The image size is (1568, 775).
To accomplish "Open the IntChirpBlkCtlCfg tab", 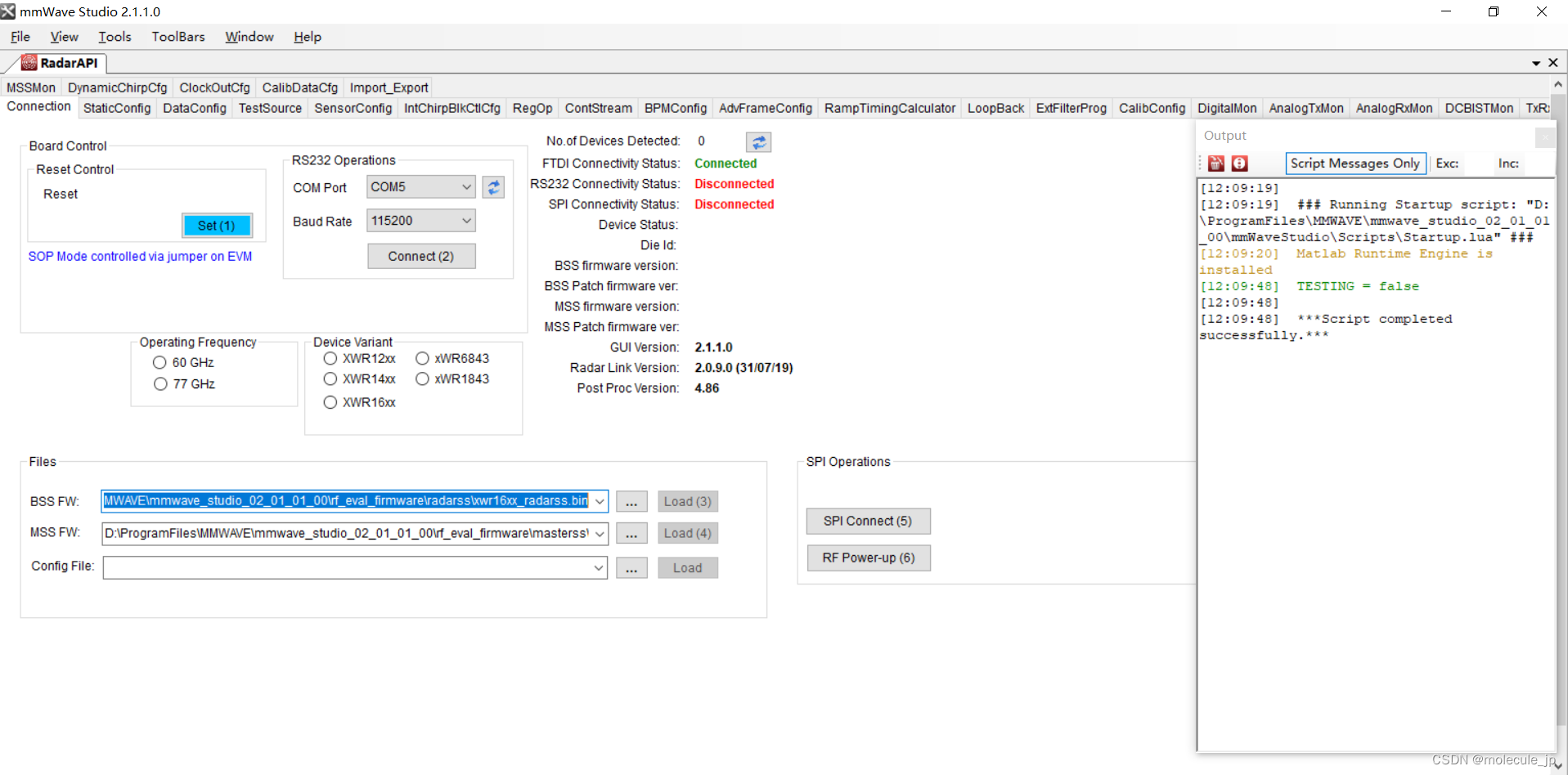I will [452, 109].
